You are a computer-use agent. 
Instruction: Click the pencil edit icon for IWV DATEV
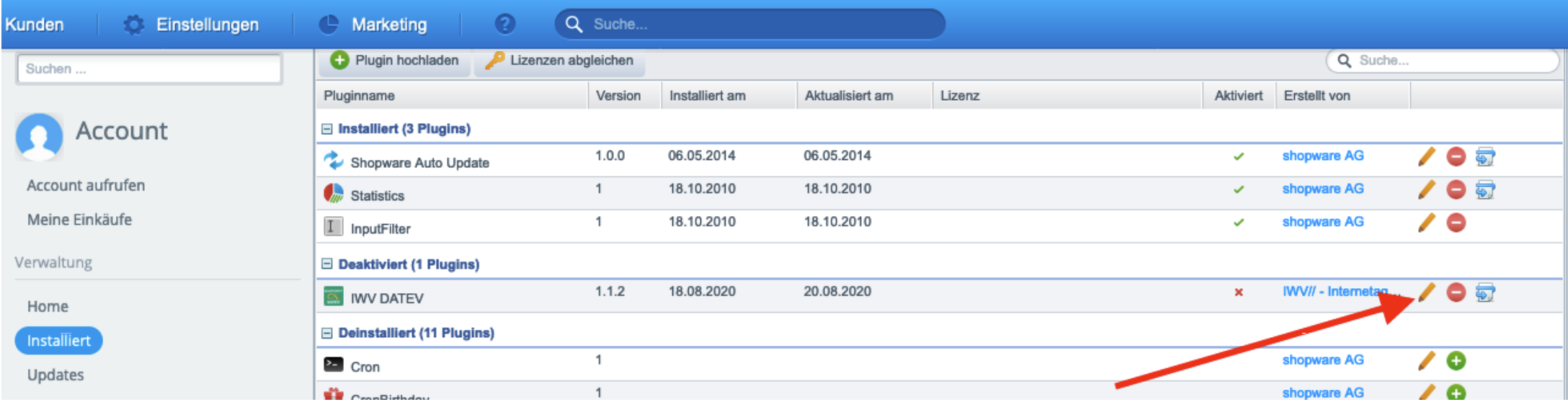[1426, 292]
